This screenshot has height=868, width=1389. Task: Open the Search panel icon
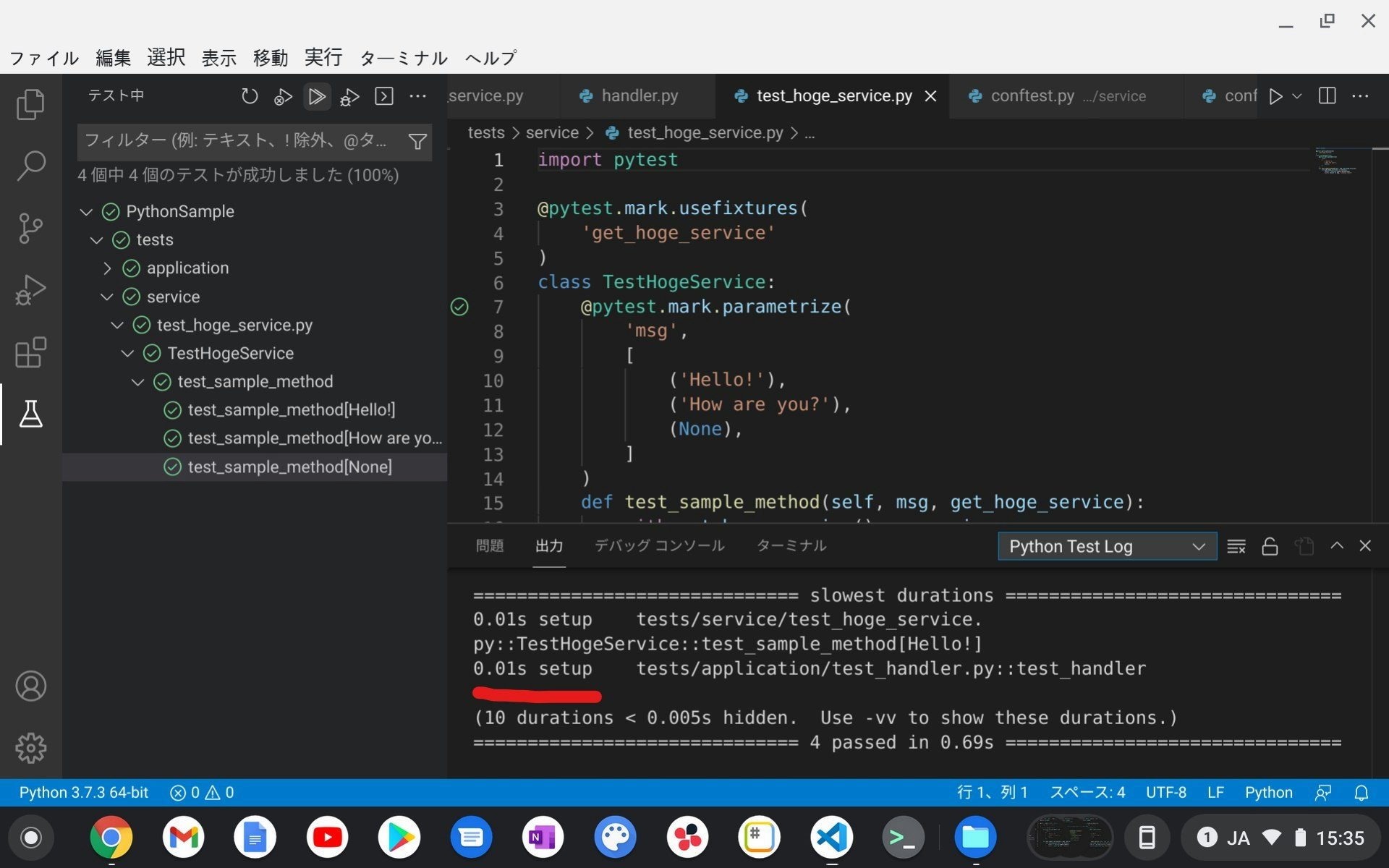[31, 166]
